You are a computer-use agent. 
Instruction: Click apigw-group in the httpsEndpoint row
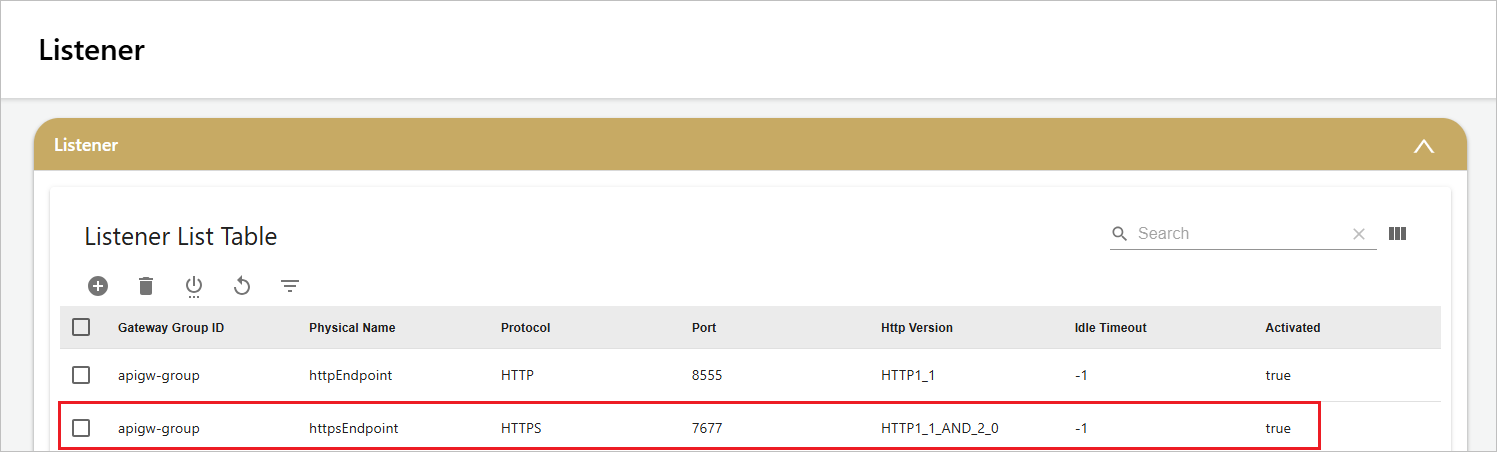159,428
